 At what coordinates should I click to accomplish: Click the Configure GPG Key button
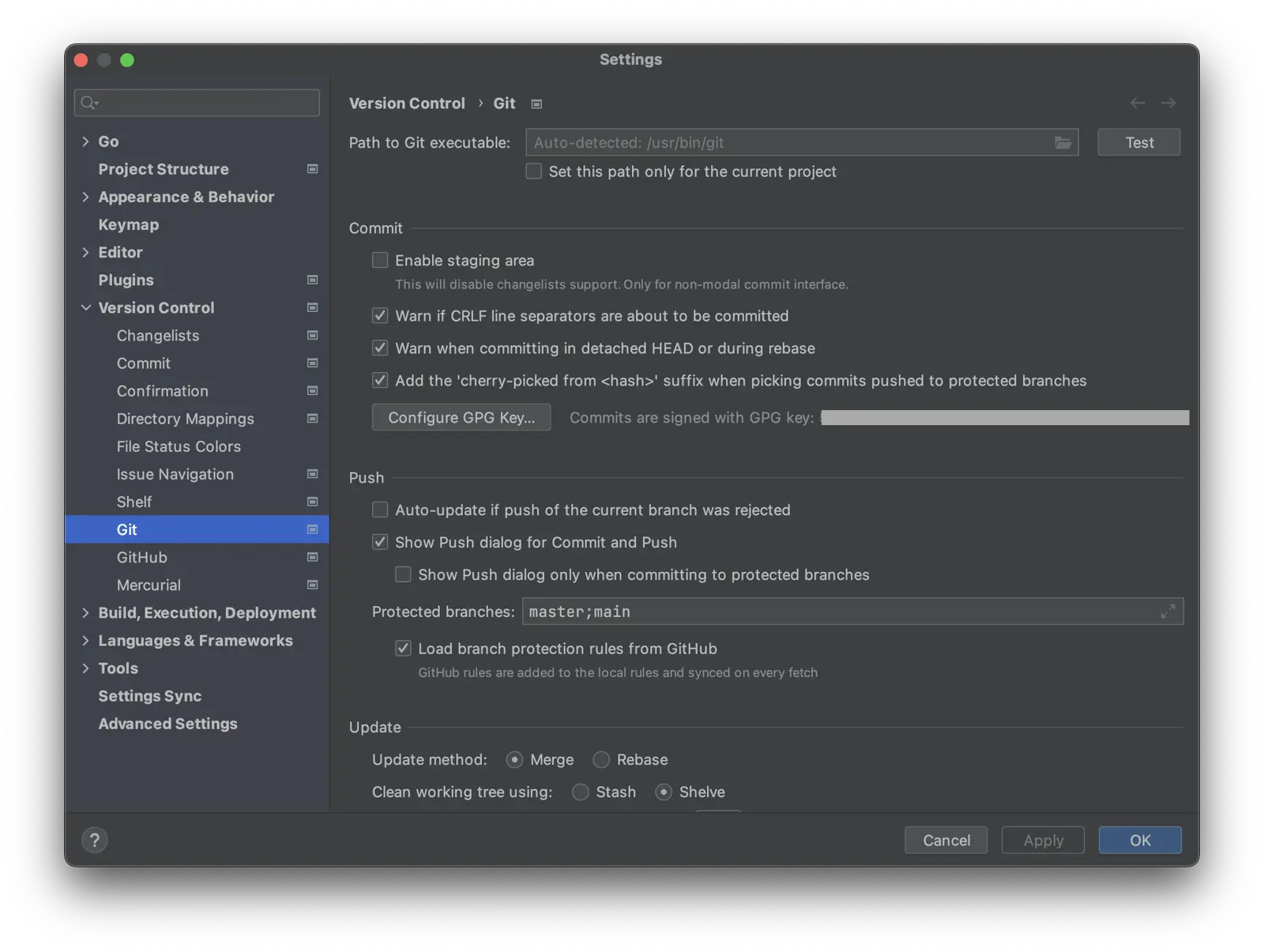pyautogui.click(x=461, y=418)
